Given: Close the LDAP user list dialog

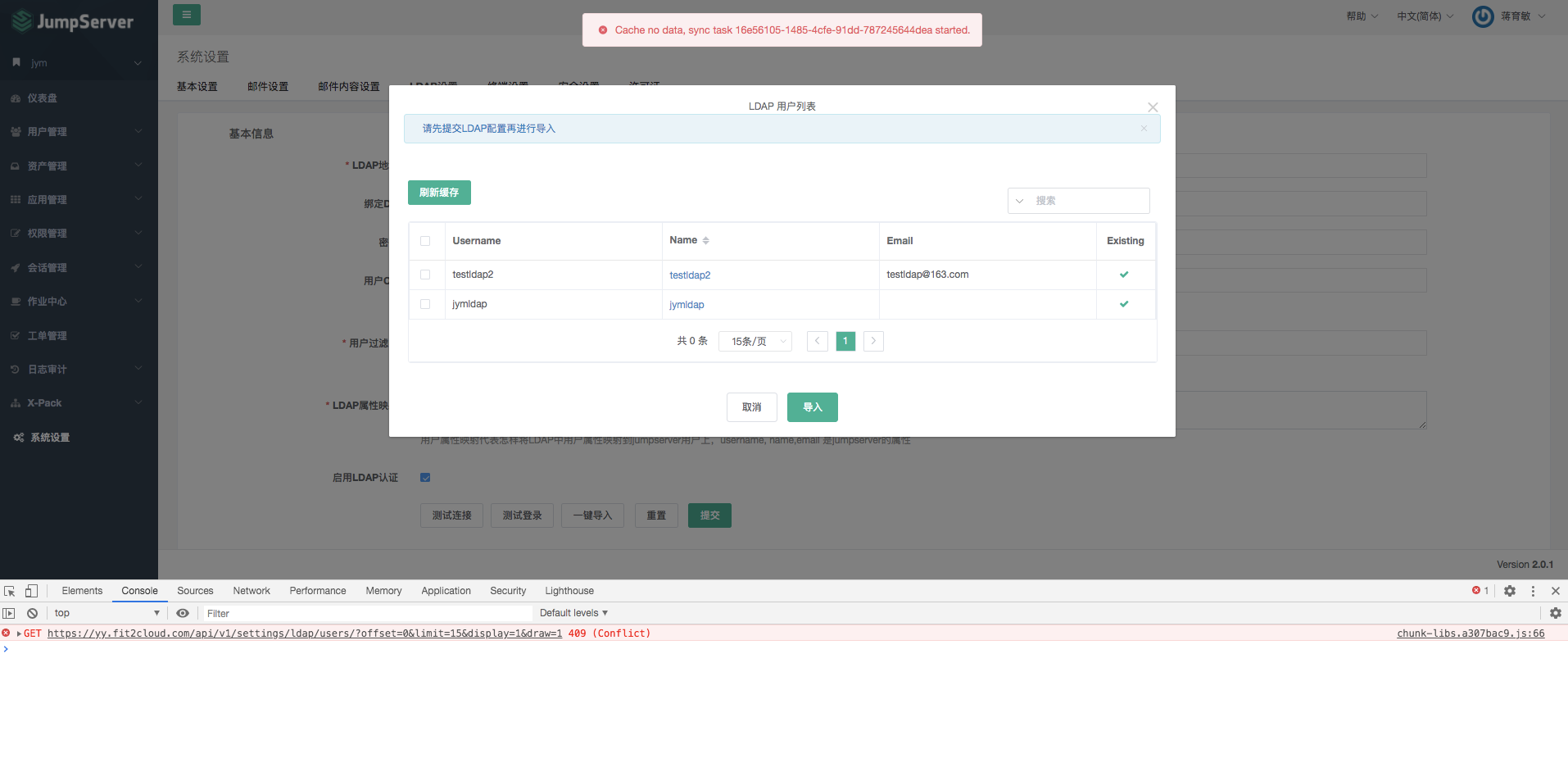Looking at the screenshot, I should 1153,107.
